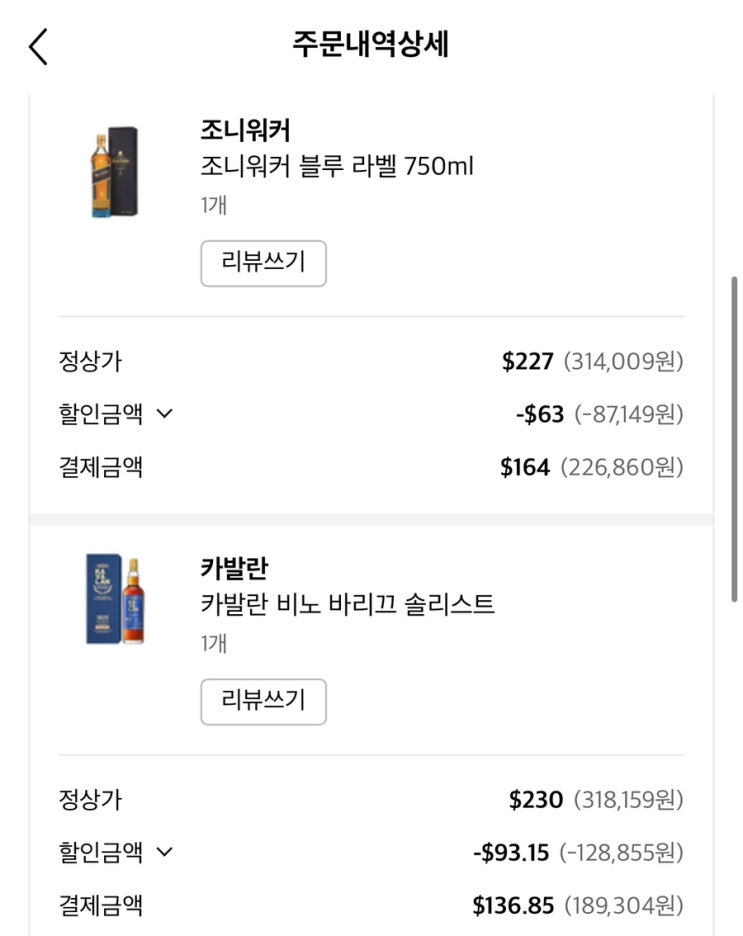Click the 1개 quantity under 조니워커 블루 라벨
Image resolution: width=743 pixels, height=936 pixels.
tap(213, 205)
